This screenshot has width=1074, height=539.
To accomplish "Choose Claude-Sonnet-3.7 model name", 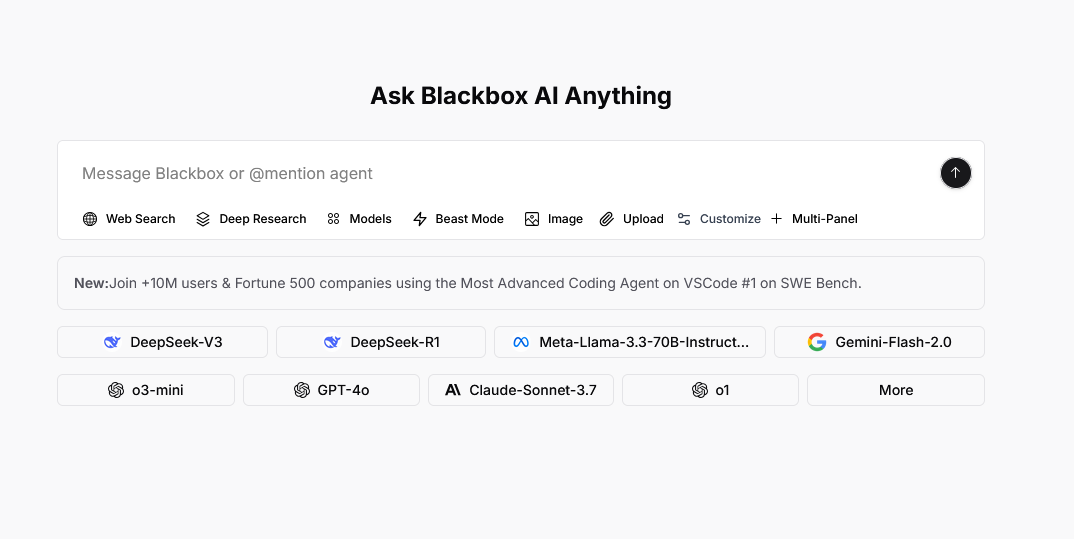I will [x=533, y=390].
